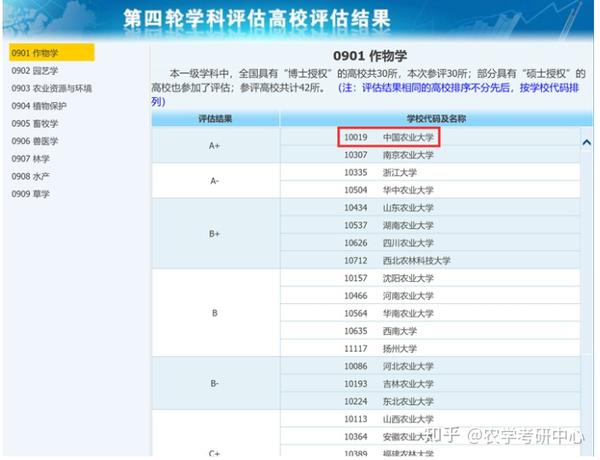Click the 评估结果 column header
Screen dimensions: 600x460
[215, 119]
